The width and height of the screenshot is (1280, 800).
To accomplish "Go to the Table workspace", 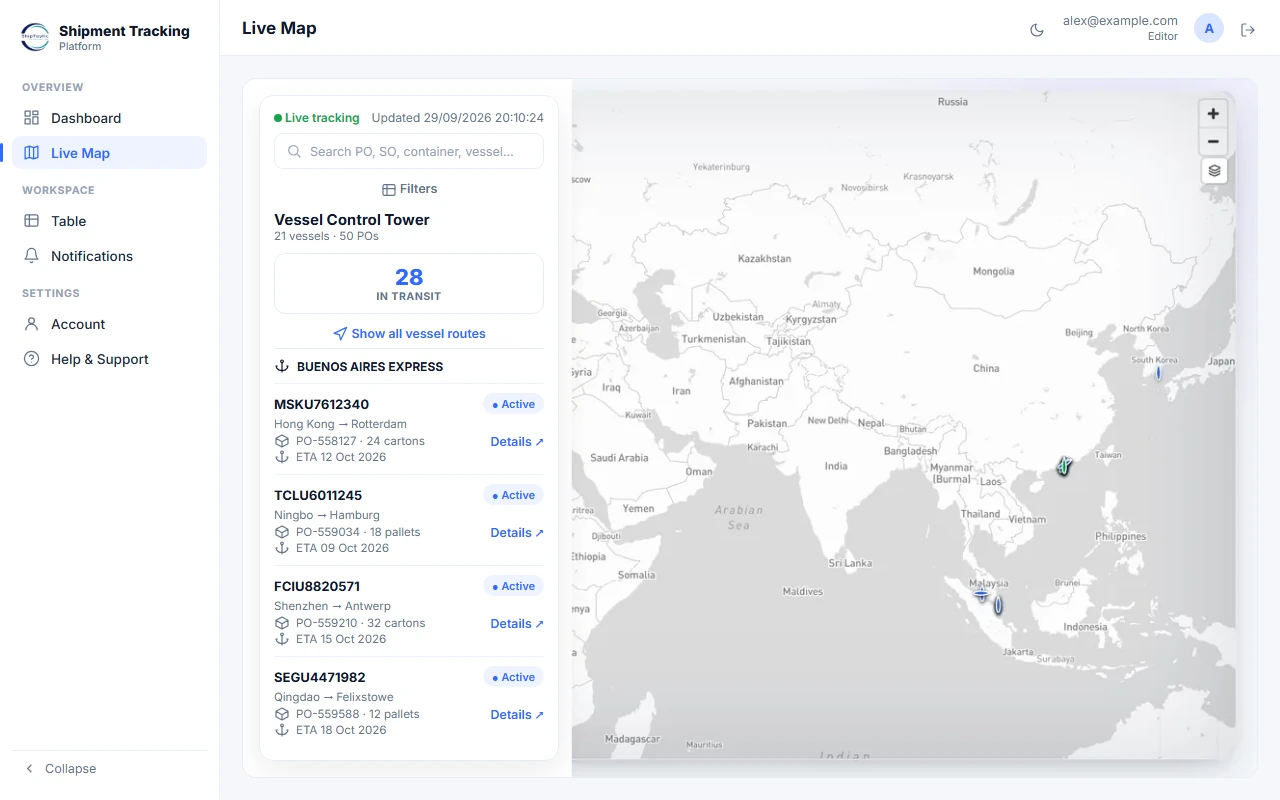I will pyautogui.click(x=109, y=221).
